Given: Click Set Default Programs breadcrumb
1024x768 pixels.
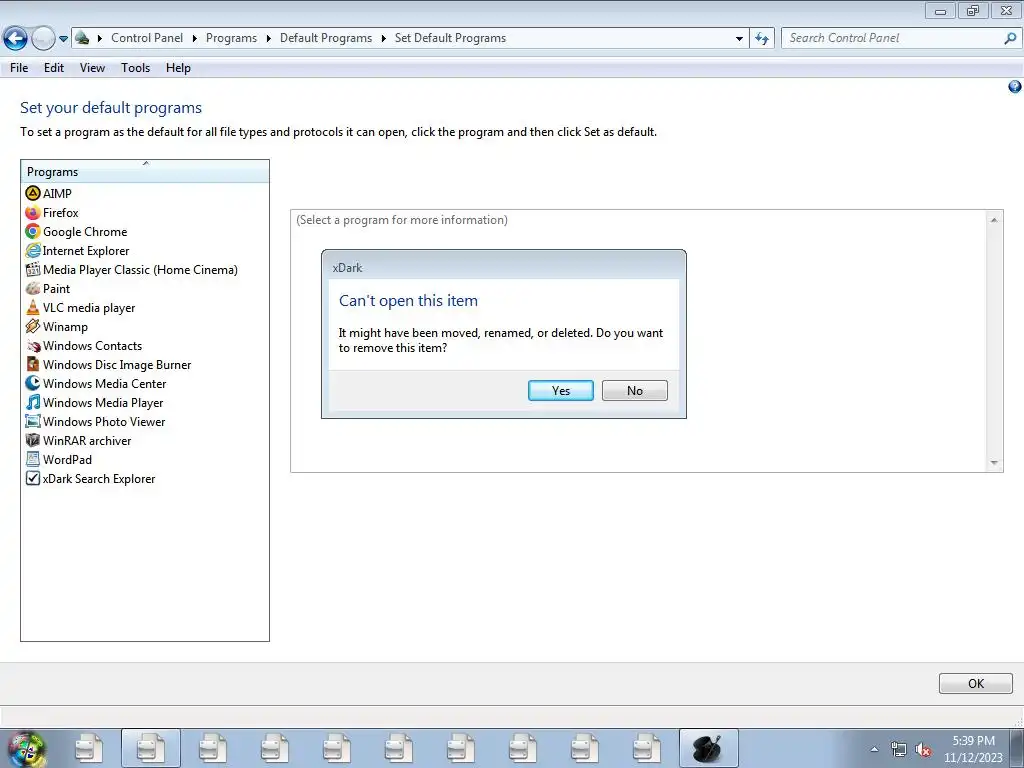Looking at the screenshot, I should click(x=450, y=38).
